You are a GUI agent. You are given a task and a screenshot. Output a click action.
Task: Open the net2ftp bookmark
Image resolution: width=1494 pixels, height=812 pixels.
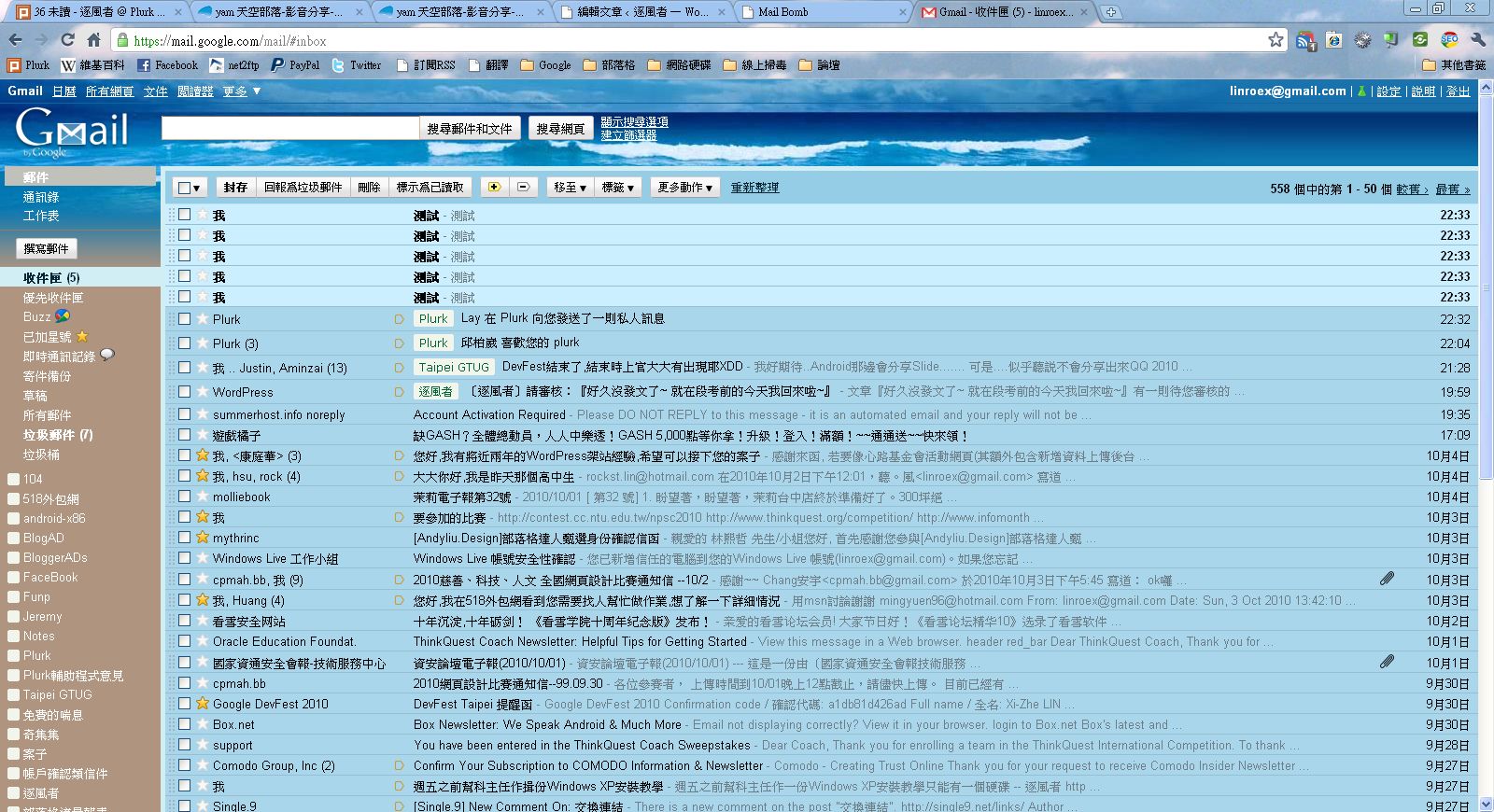pos(234,65)
